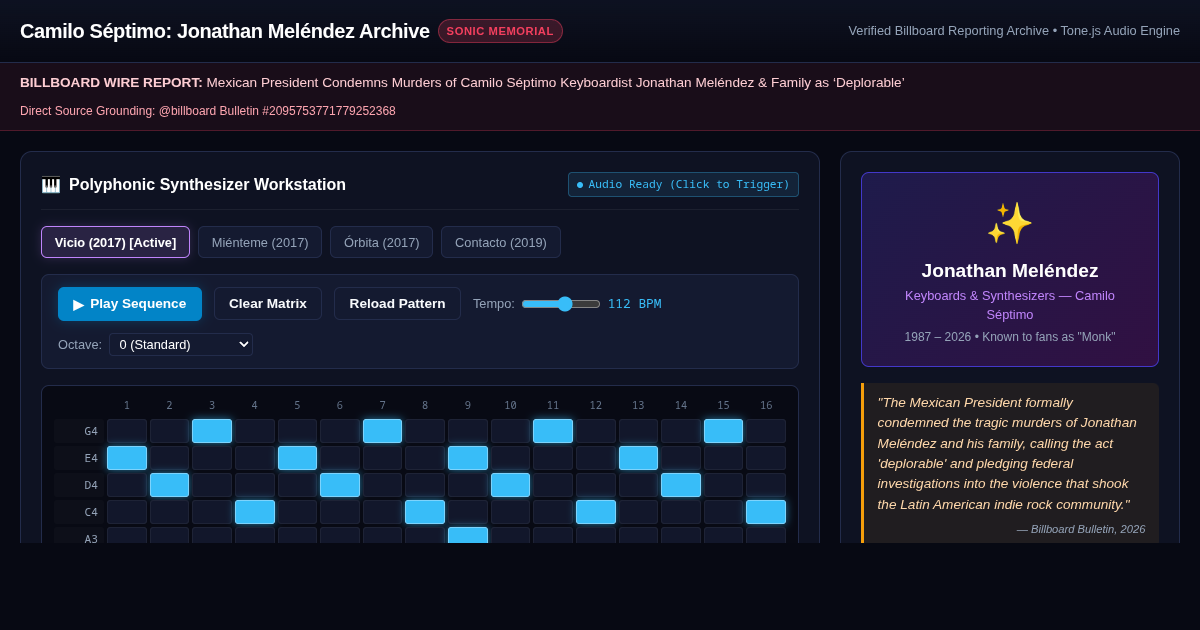This screenshot has height=630, width=1200.
Task: Click the D4 row label
Action: coord(80,485)
